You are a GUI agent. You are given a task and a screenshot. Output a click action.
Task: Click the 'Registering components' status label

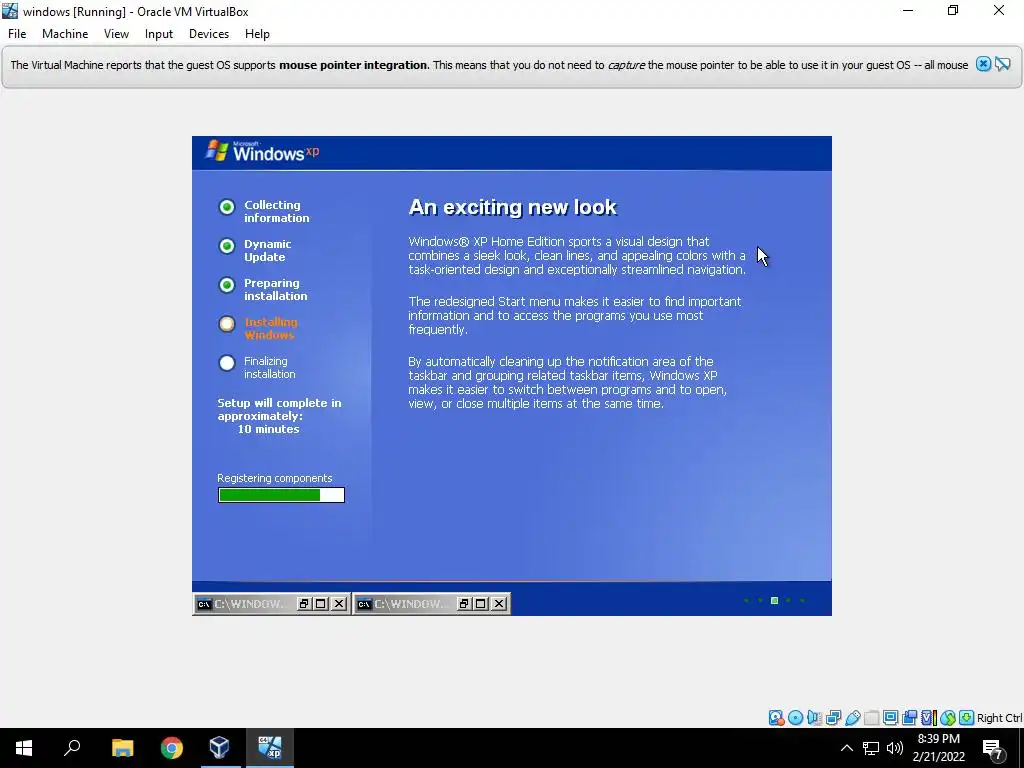275,478
